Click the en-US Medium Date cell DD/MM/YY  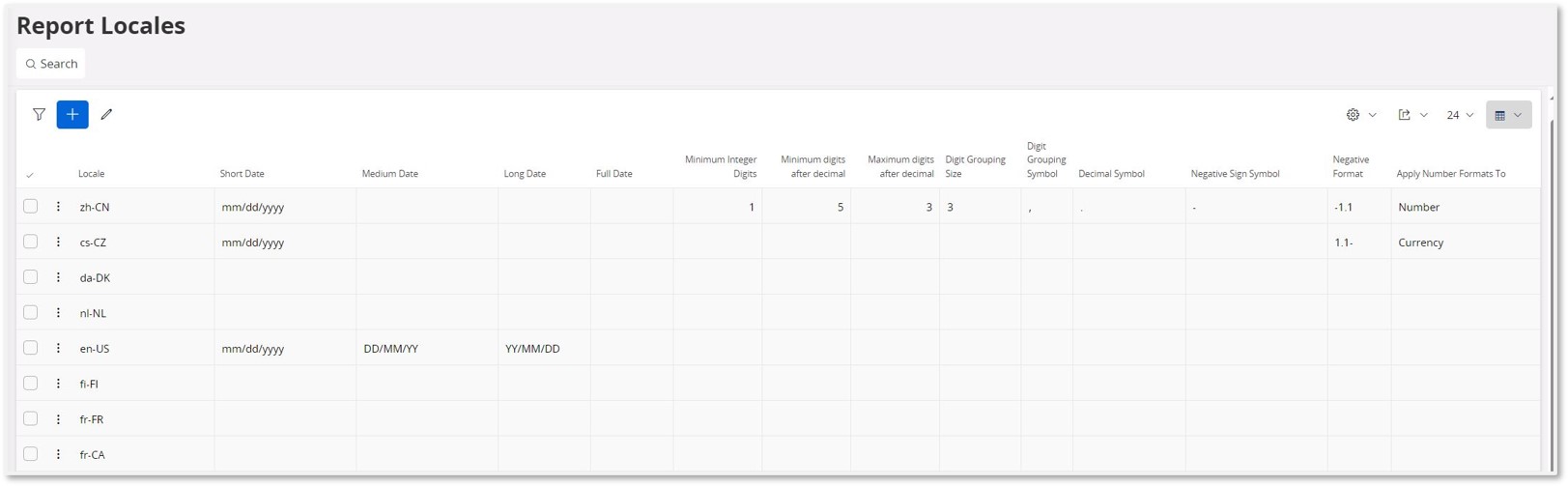pyautogui.click(x=391, y=349)
